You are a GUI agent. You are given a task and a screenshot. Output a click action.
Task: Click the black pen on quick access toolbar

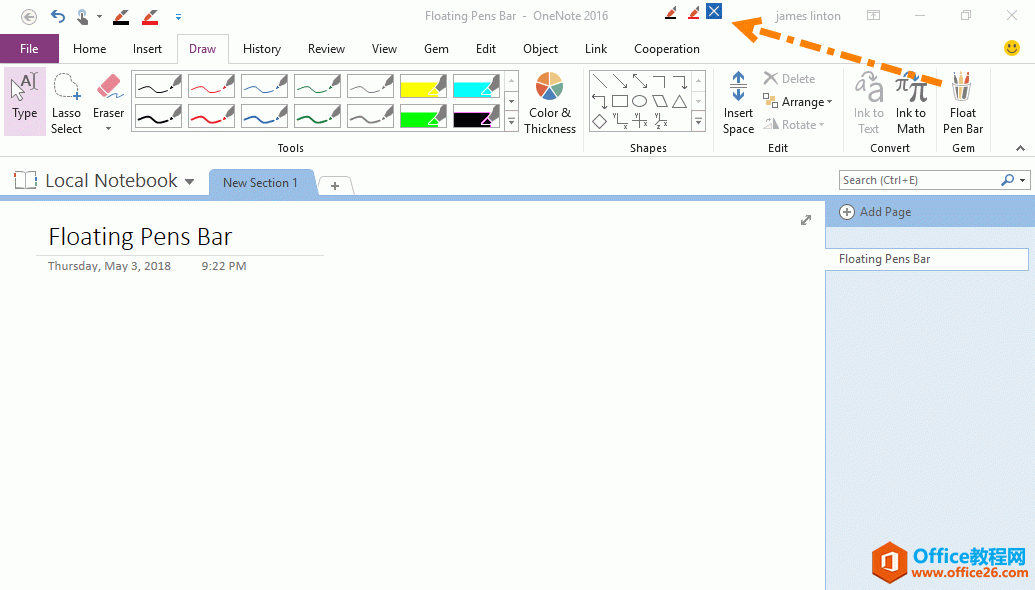pyautogui.click(x=121, y=15)
